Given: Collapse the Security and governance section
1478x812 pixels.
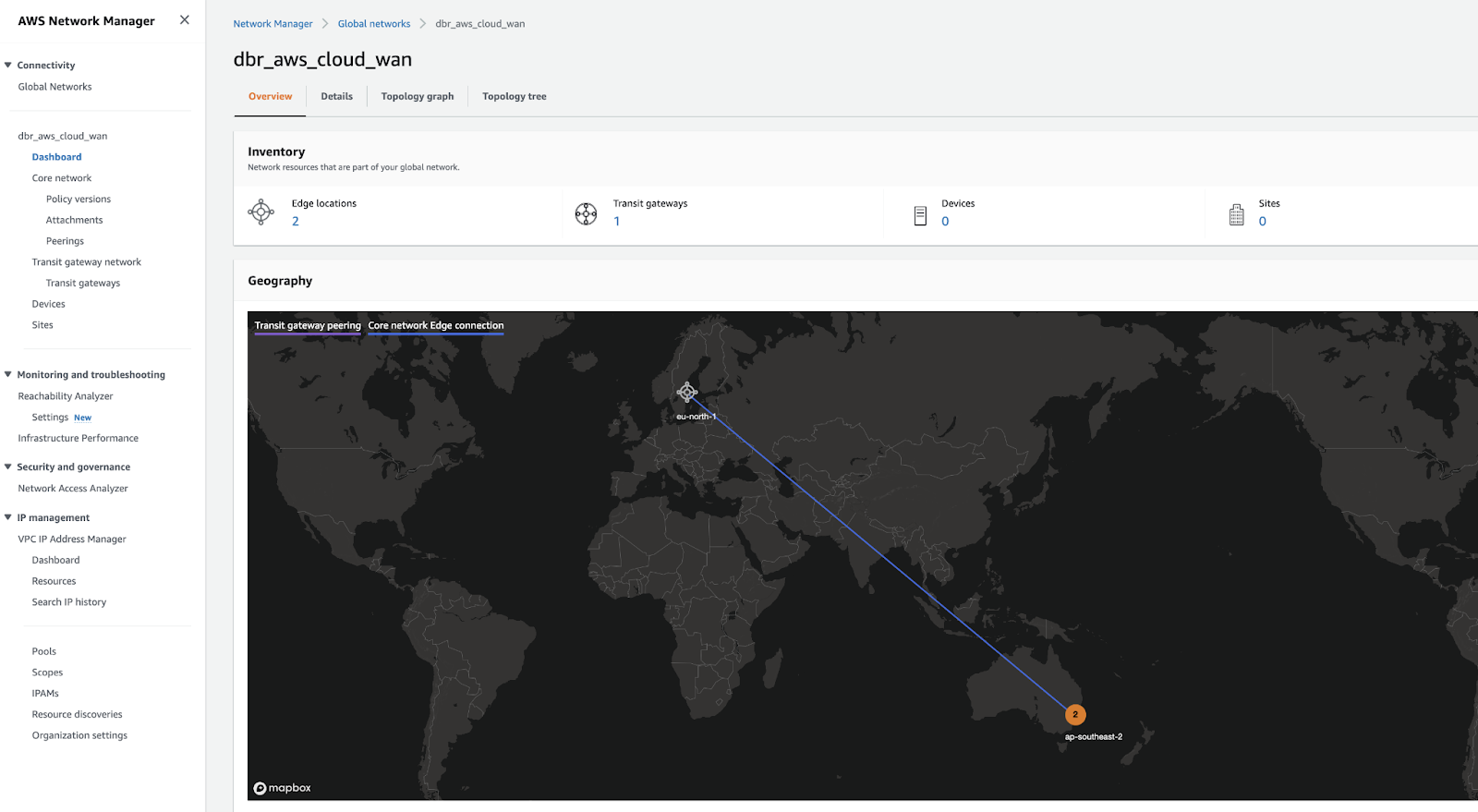Looking at the screenshot, I should pos(8,467).
